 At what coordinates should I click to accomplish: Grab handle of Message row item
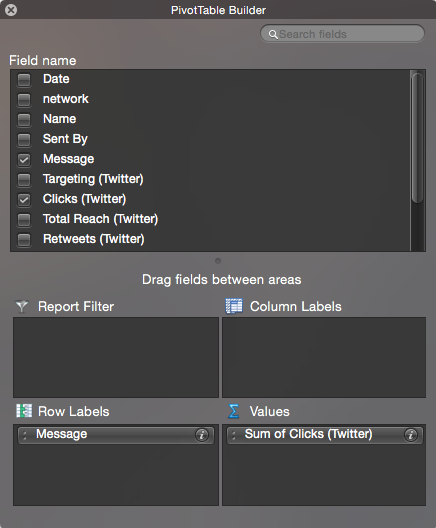(25, 435)
